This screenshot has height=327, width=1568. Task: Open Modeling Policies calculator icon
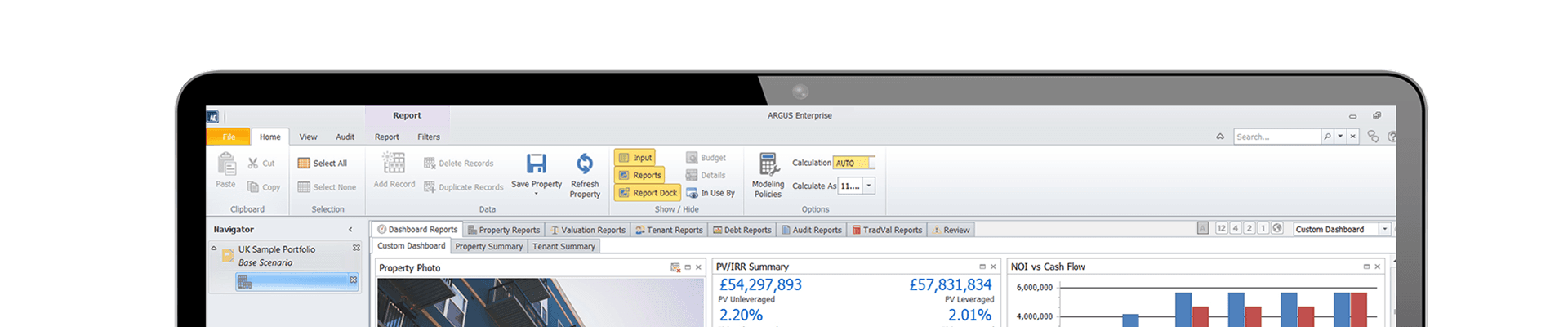768,163
